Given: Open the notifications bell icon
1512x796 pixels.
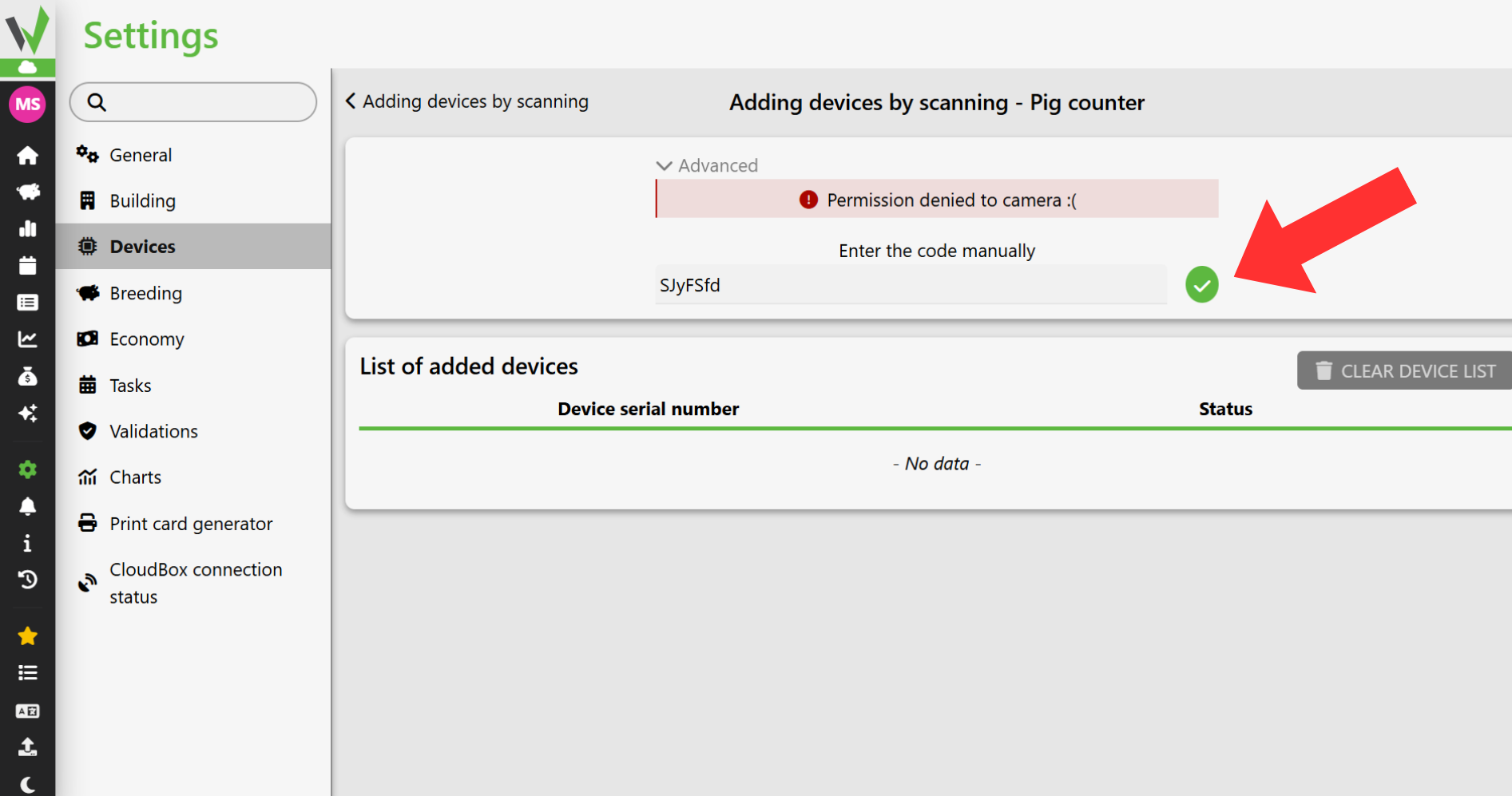Looking at the screenshot, I should click(28, 506).
